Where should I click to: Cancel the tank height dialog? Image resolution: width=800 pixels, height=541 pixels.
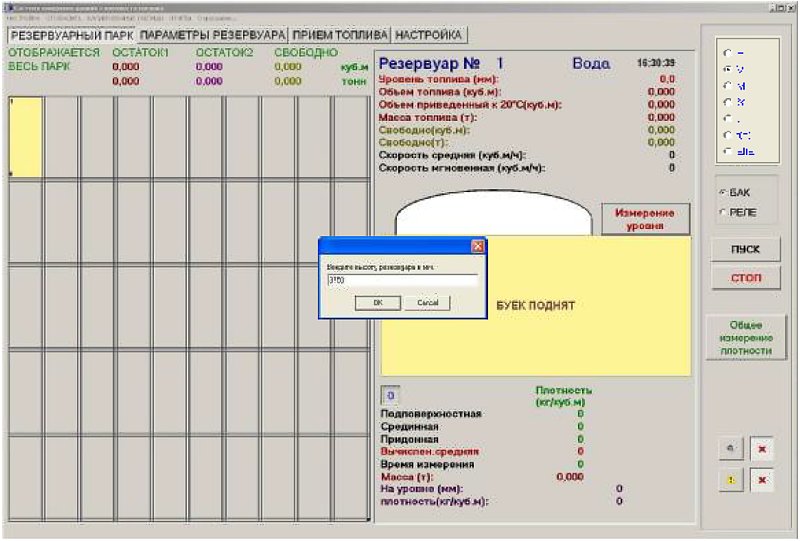428,303
